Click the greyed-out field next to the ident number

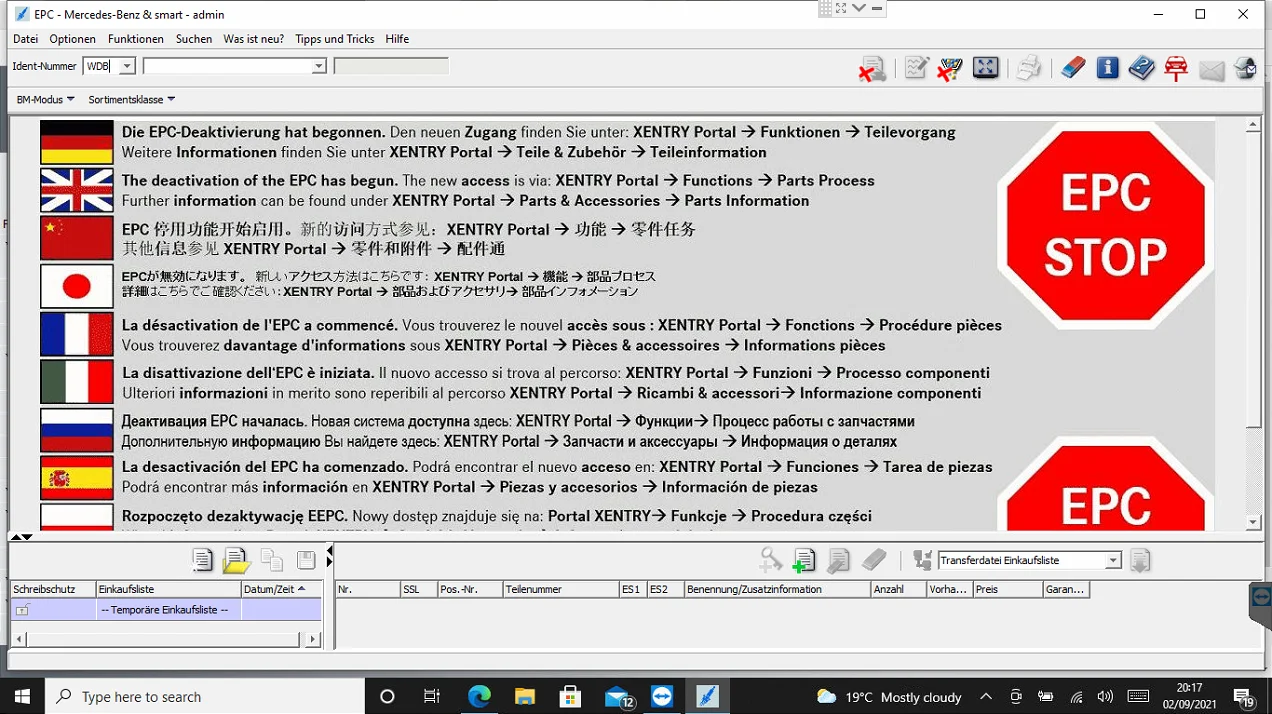click(x=391, y=66)
